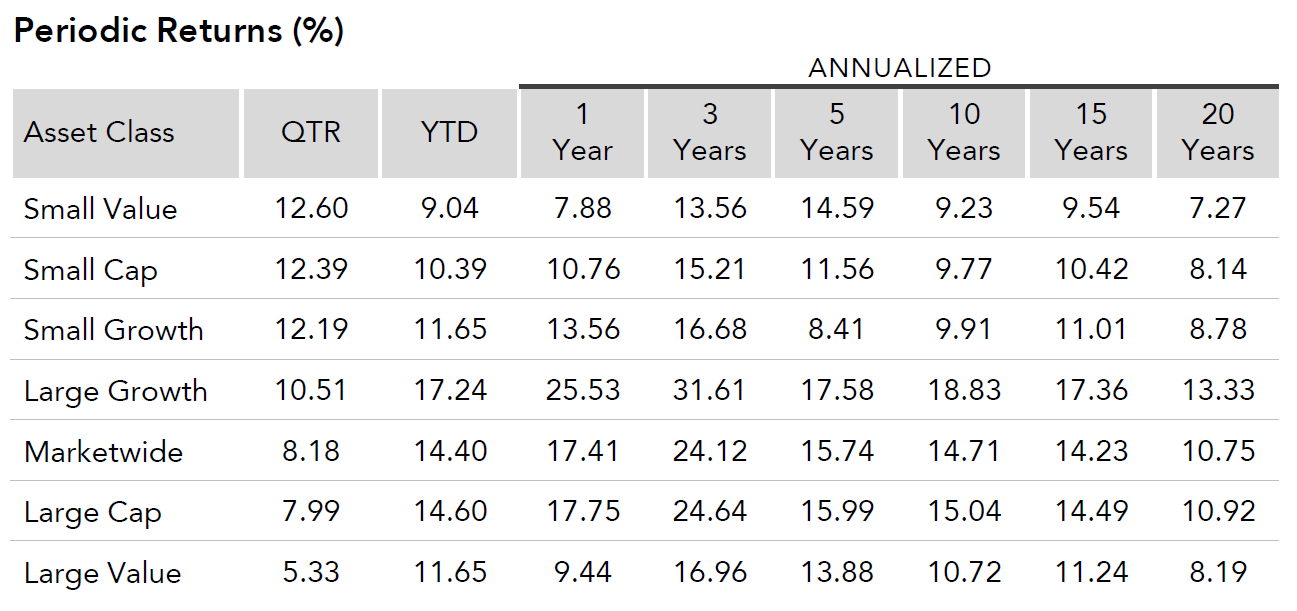Click the YTD column header
Image resolution: width=1297 pixels, height=611 pixels.
click(x=449, y=132)
